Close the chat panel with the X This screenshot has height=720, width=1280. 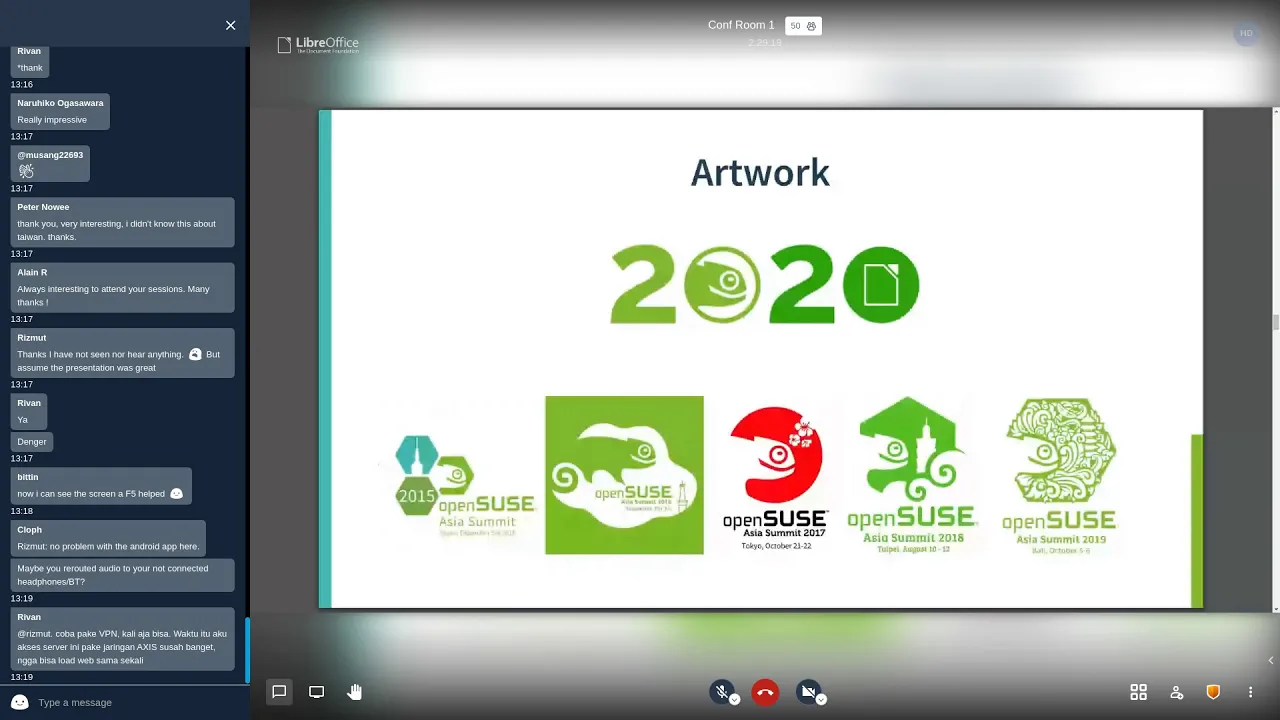230,25
